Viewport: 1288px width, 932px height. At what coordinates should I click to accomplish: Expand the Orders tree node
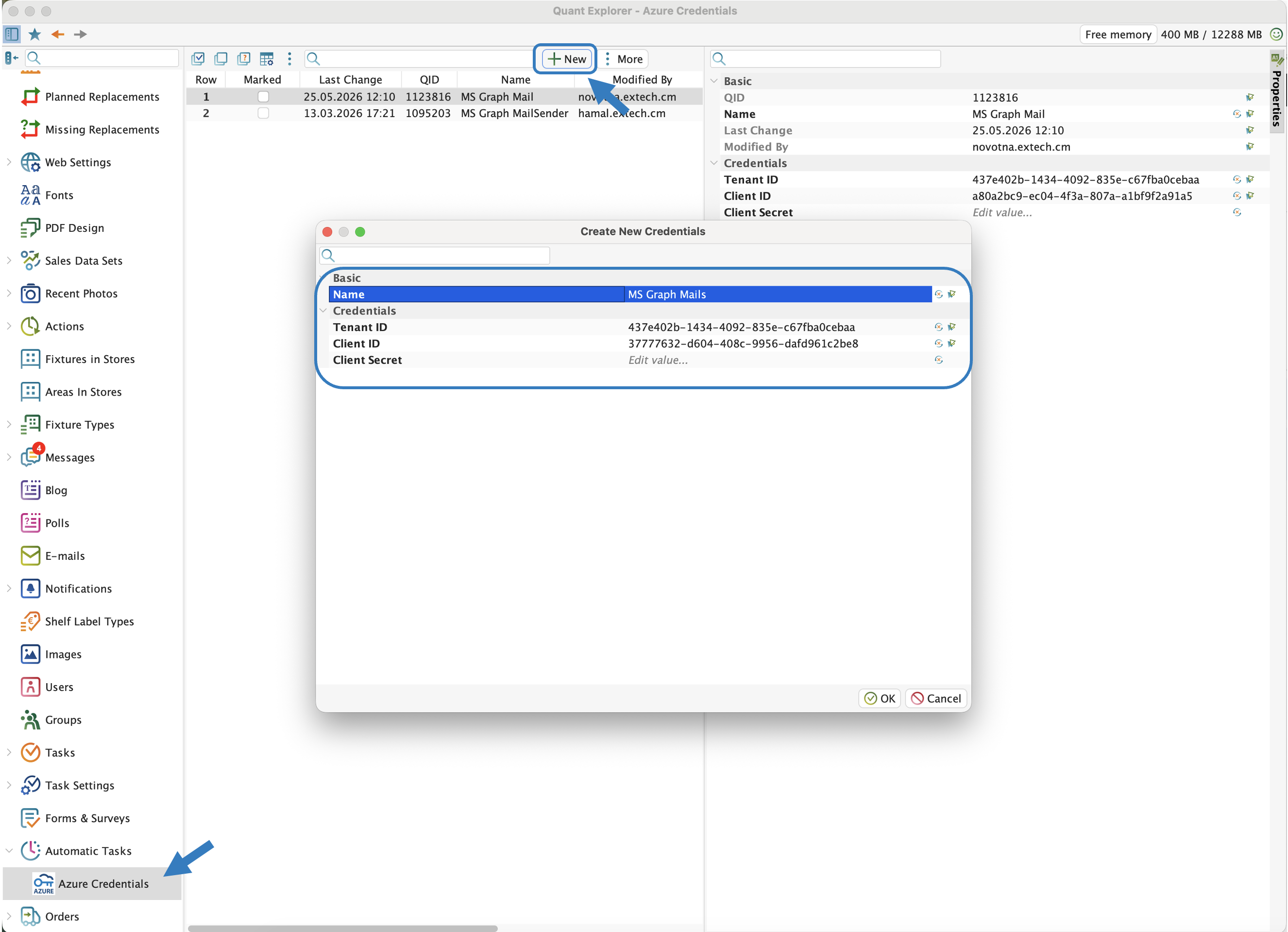(9, 916)
